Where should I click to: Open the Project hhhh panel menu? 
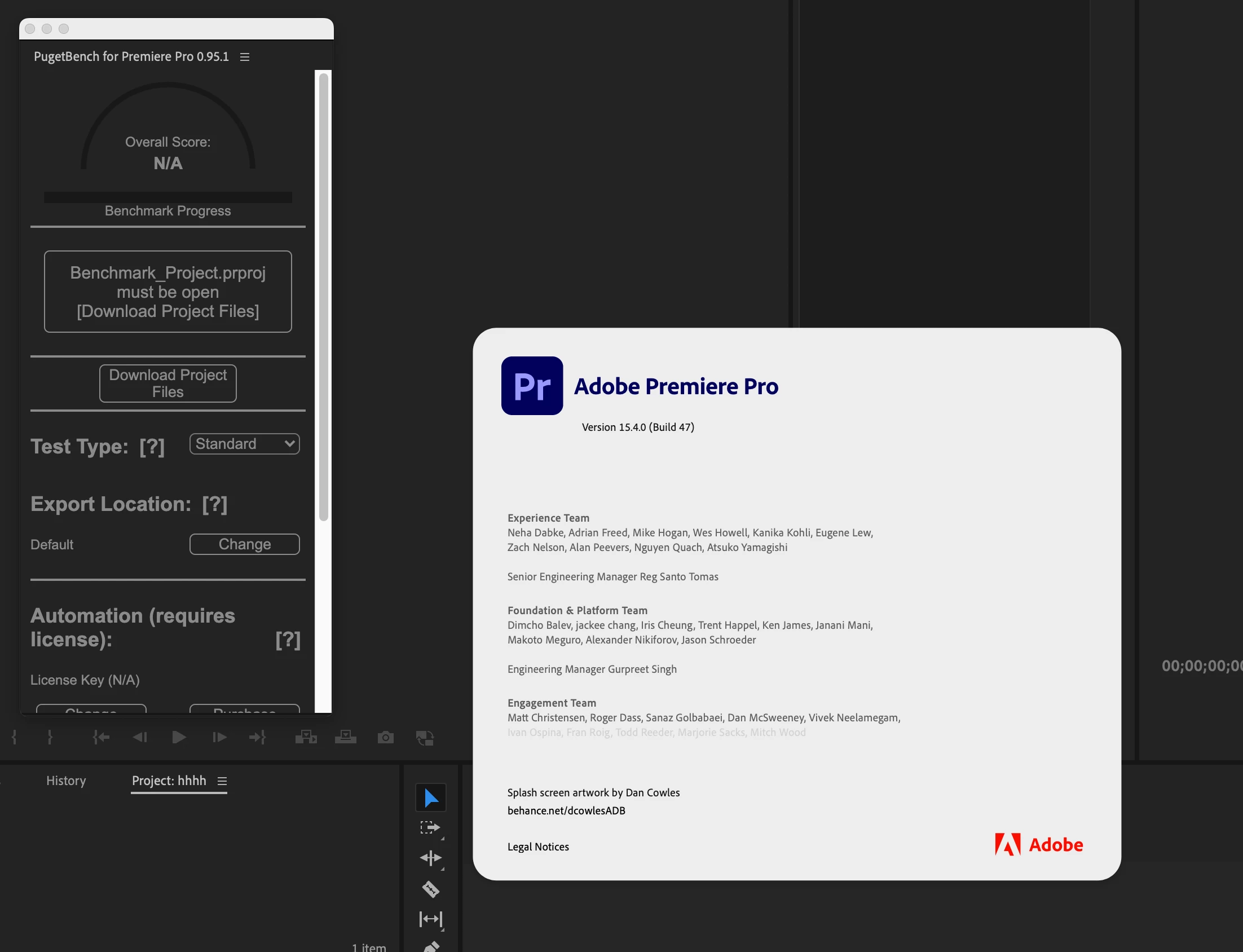click(x=222, y=781)
